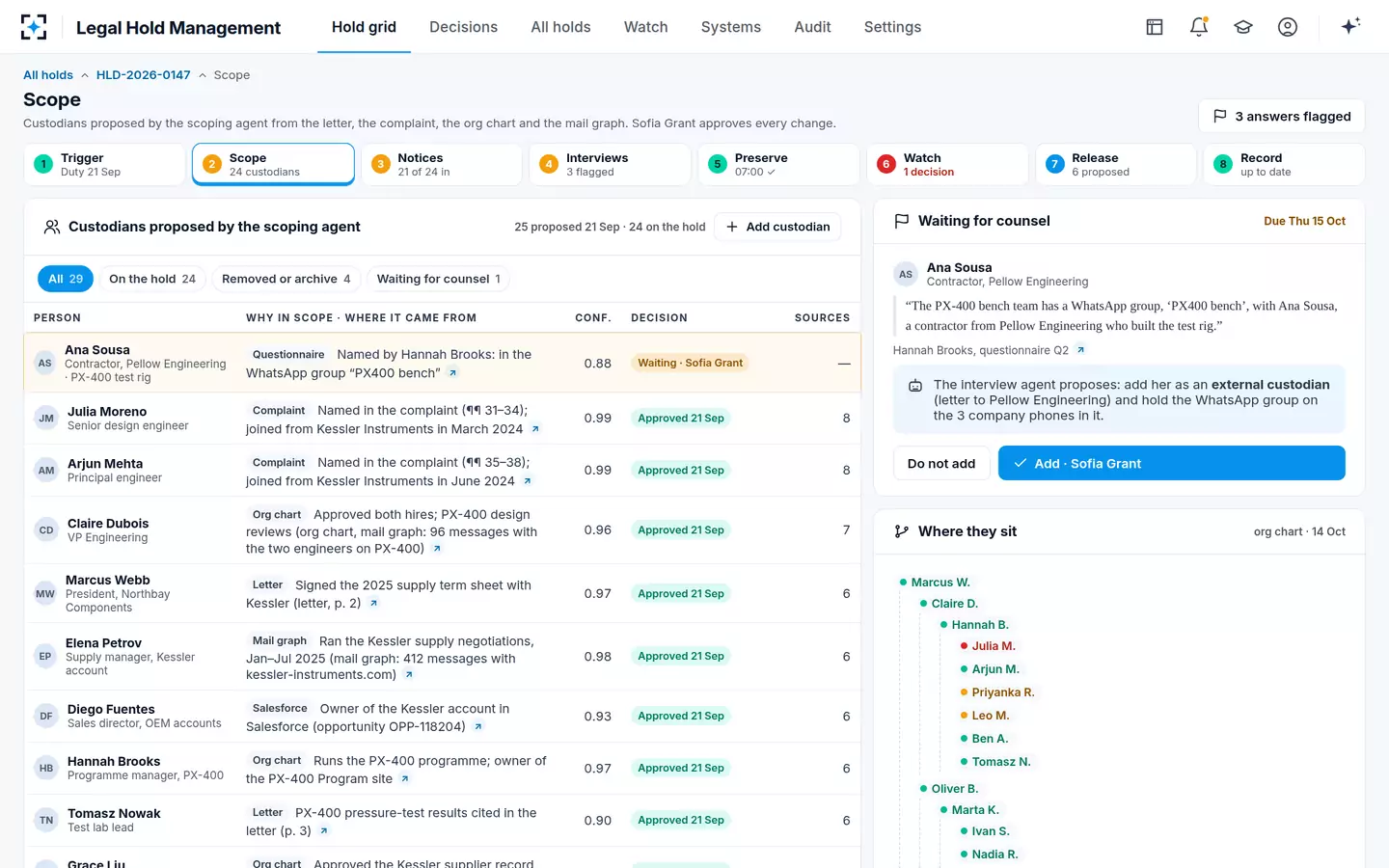This screenshot has width=1389, height=868.
Task: Open source link arrow in Julia Moreno row
Action: point(535,429)
